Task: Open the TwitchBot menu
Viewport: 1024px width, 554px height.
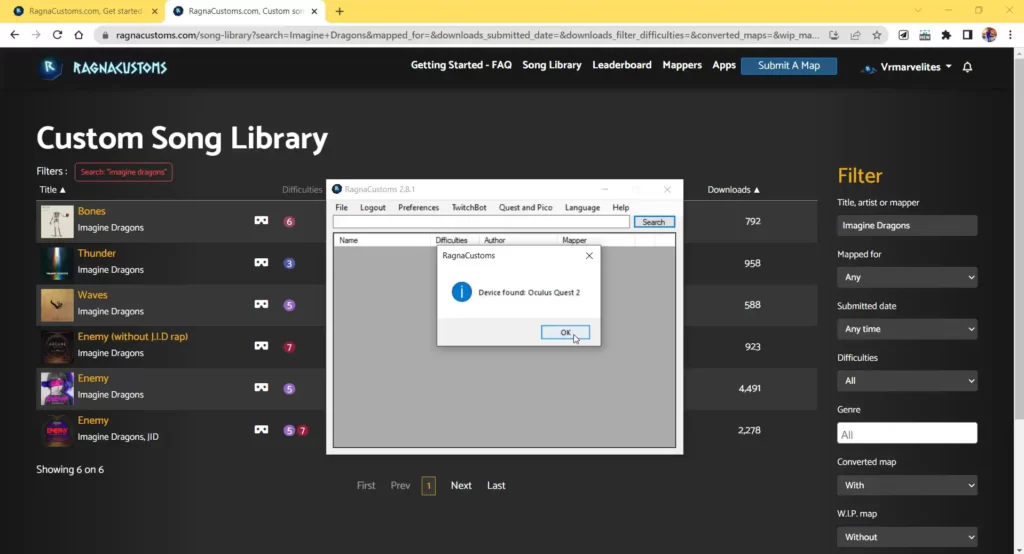Action: coord(469,207)
